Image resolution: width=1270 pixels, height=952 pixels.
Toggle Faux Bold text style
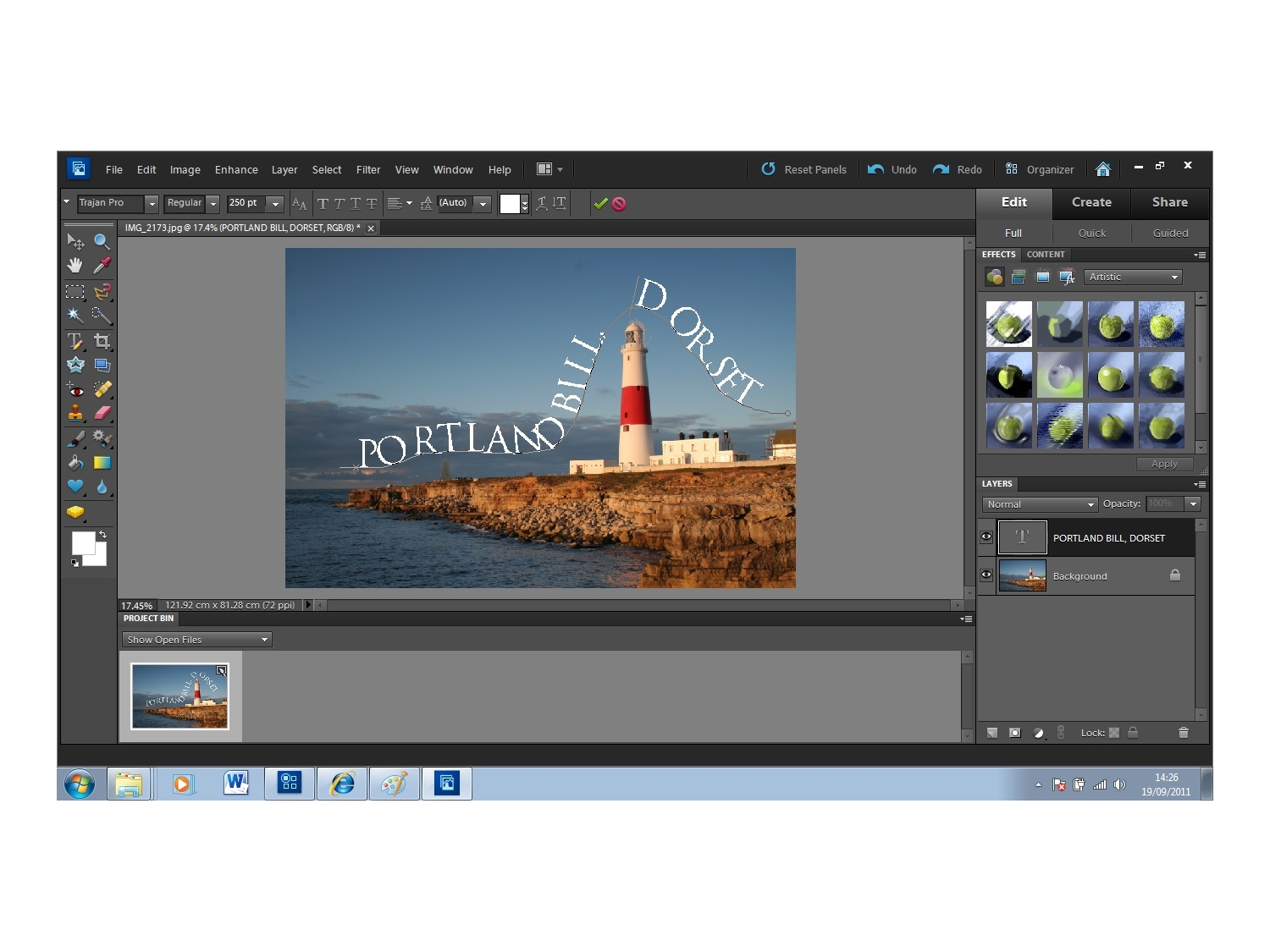point(323,203)
